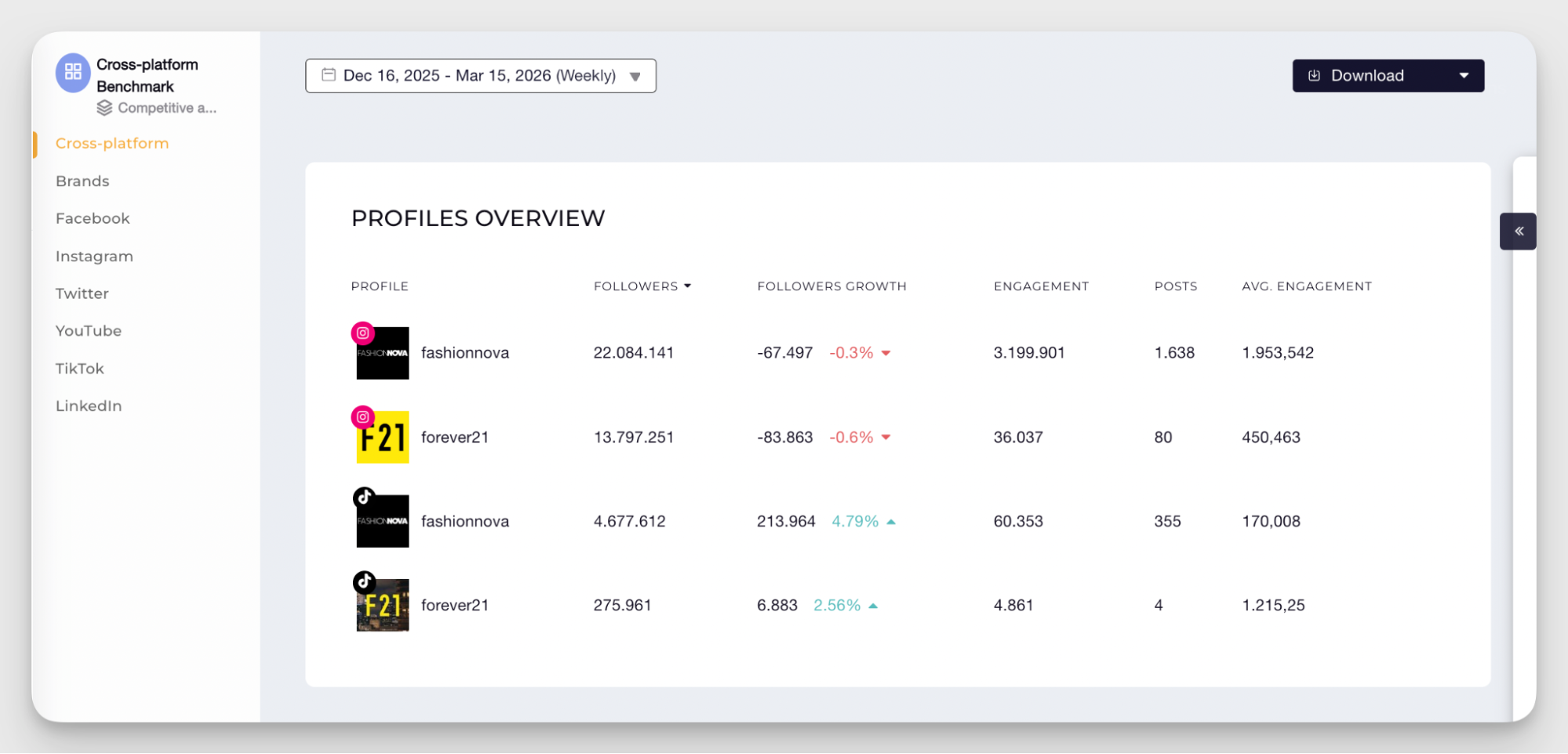The width and height of the screenshot is (1568, 754).
Task: Open the TikTok section in the sidebar
Action: [79, 368]
